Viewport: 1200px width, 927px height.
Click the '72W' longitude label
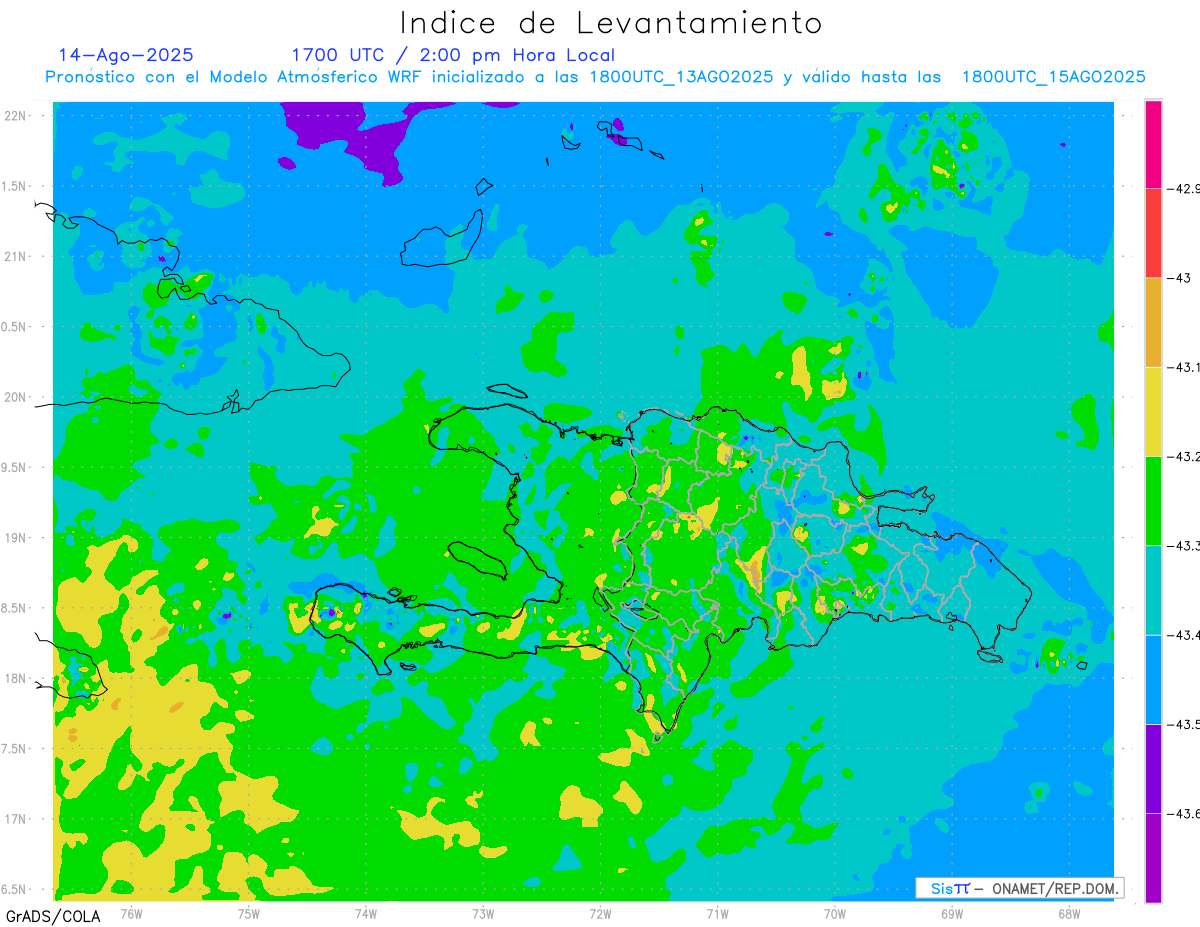click(600, 913)
